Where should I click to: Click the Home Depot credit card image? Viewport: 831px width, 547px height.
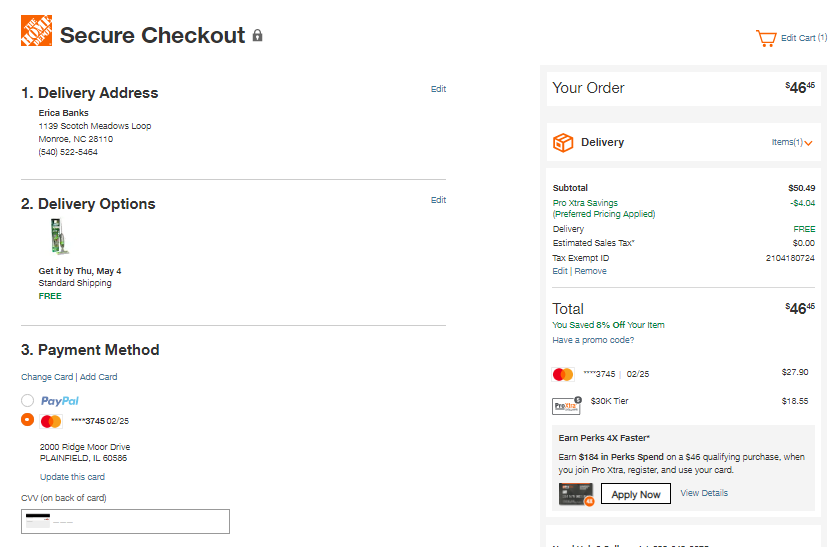pos(576,494)
